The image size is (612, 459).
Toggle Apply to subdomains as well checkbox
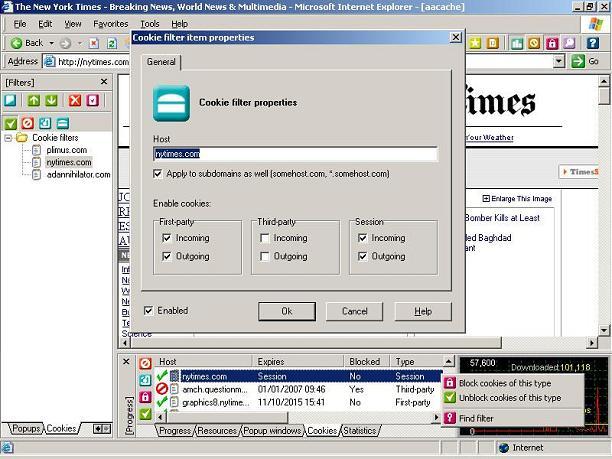coord(158,174)
